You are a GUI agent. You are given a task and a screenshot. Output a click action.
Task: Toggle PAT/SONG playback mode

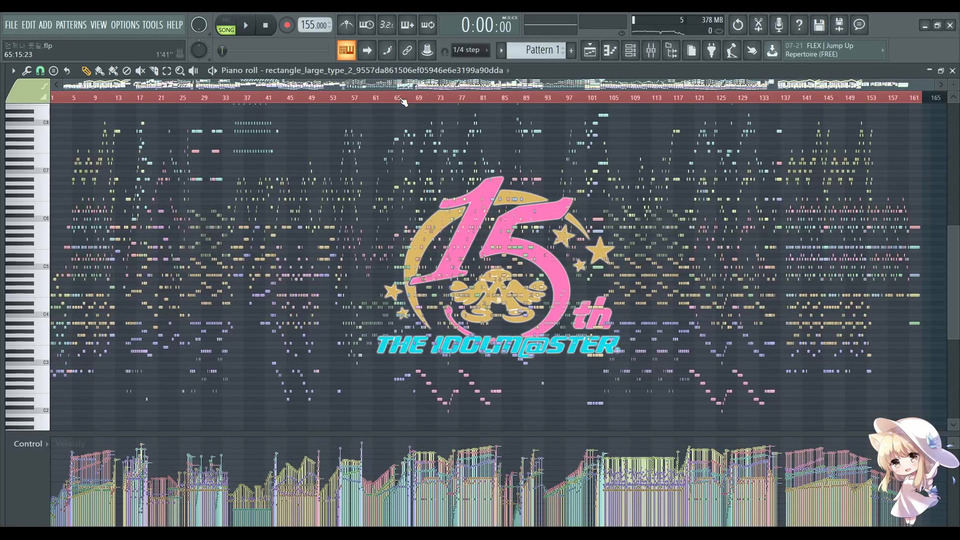click(x=226, y=26)
